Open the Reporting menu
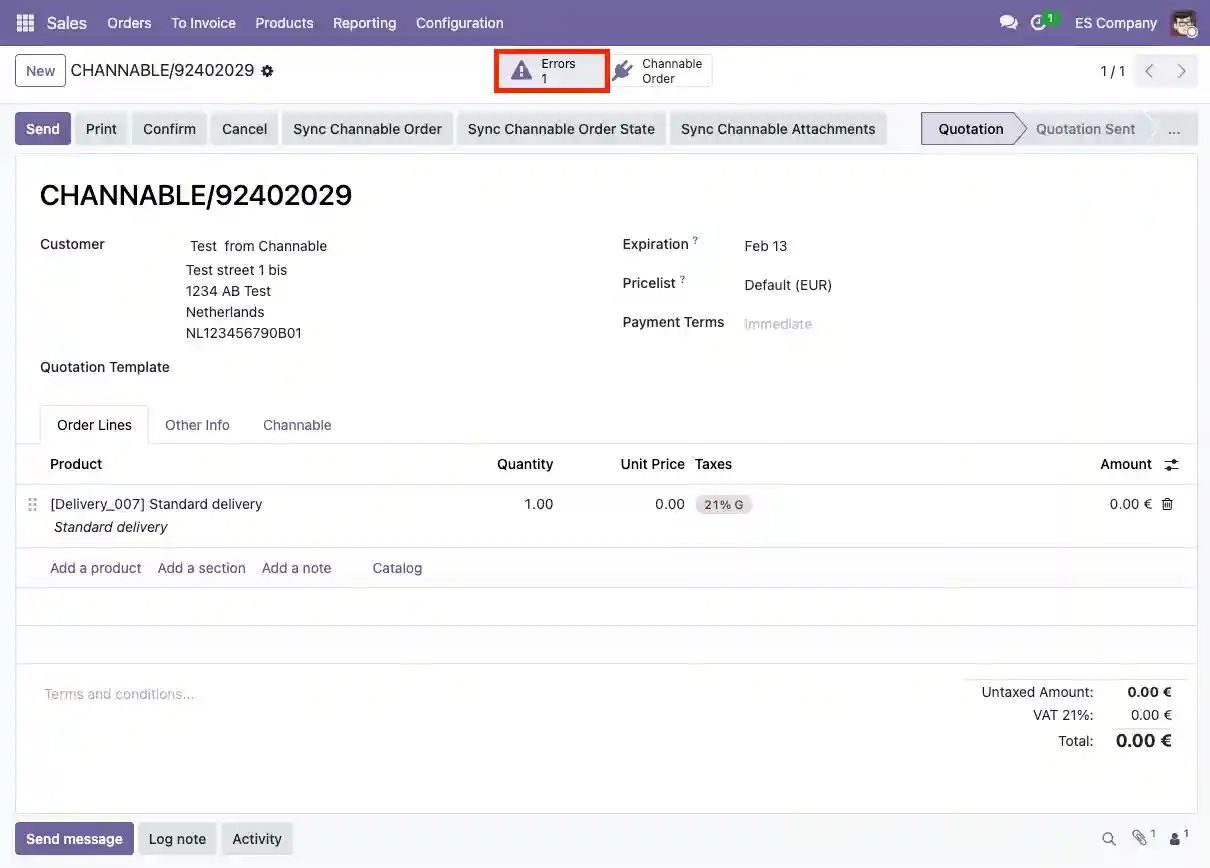Viewport: 1210px width, 868px height. pos(364,22)
